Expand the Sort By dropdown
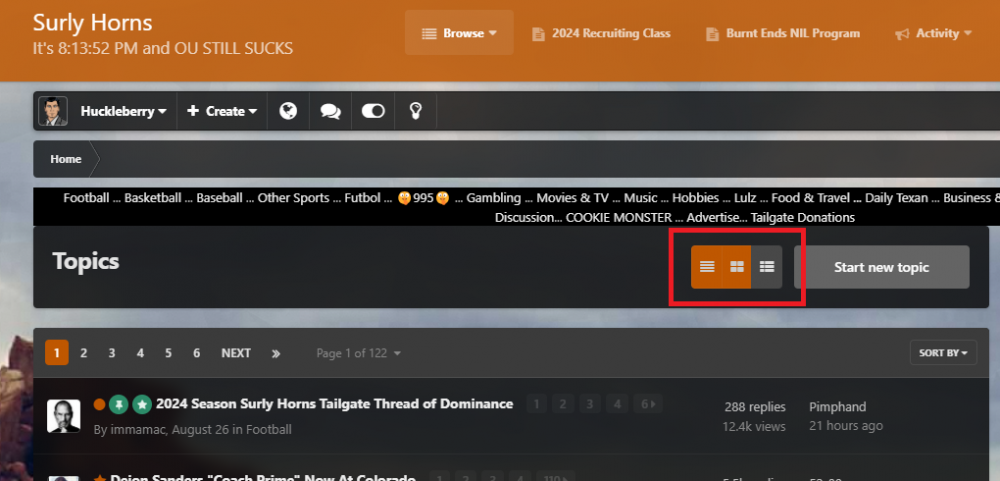The width and height of the screenshot is (1000, 481). [943, 353]
